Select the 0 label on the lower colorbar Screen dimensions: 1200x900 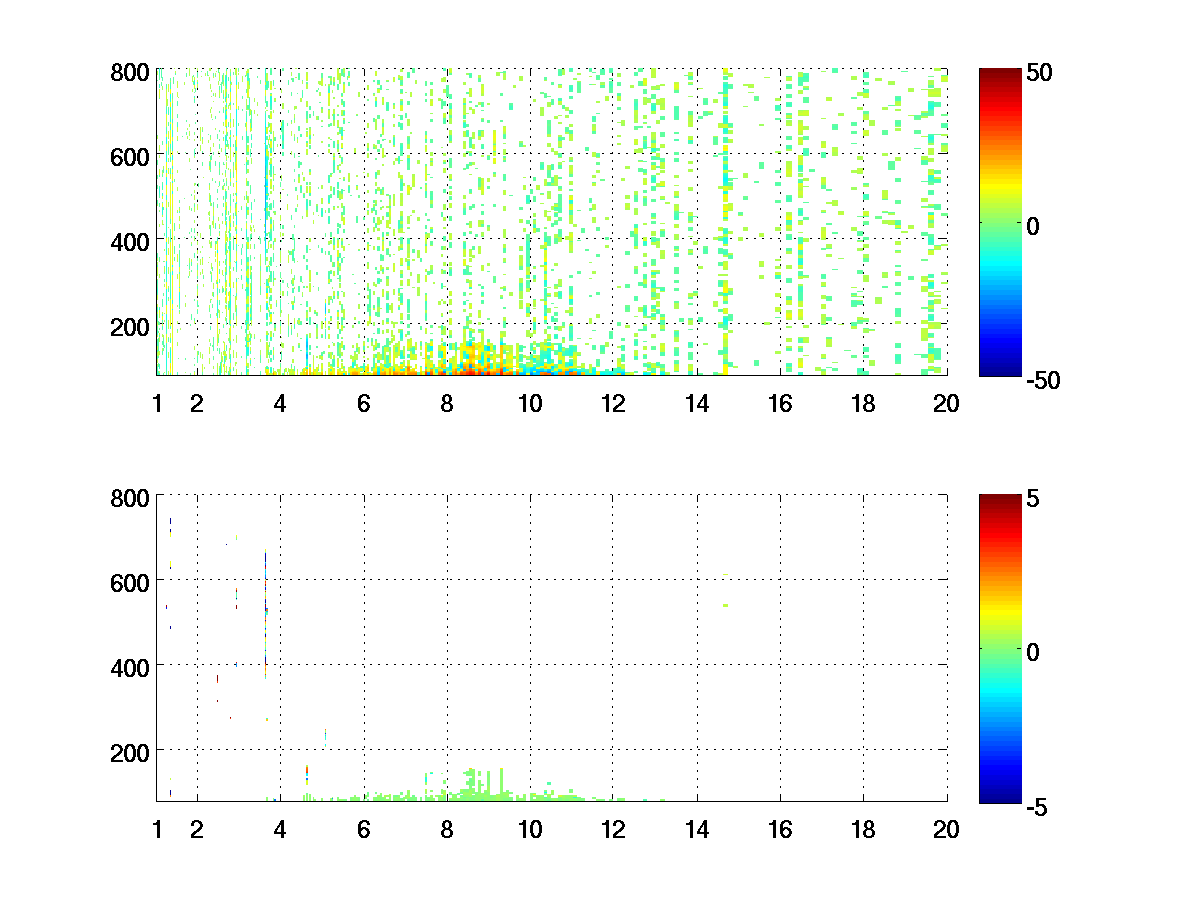click(x=1033, y=652)
